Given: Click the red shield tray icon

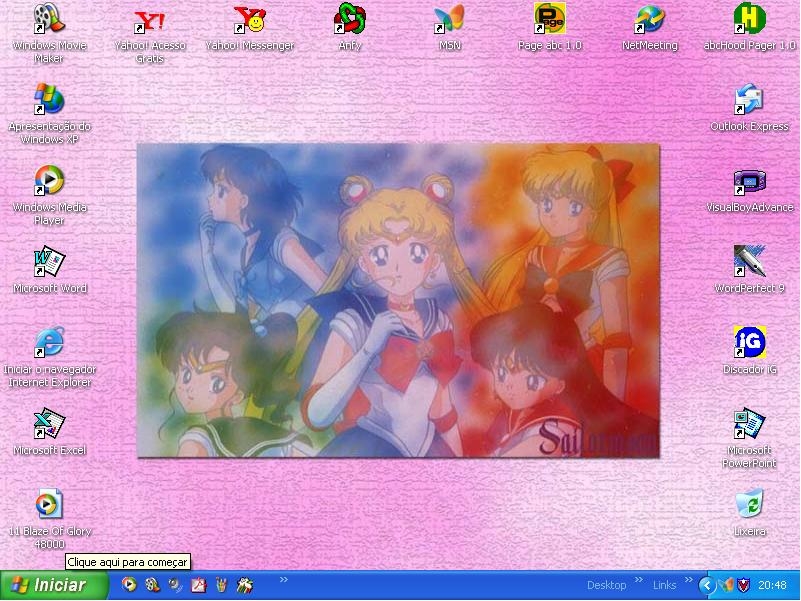Looking at the screenshot, I should click(x=743, y=585).
